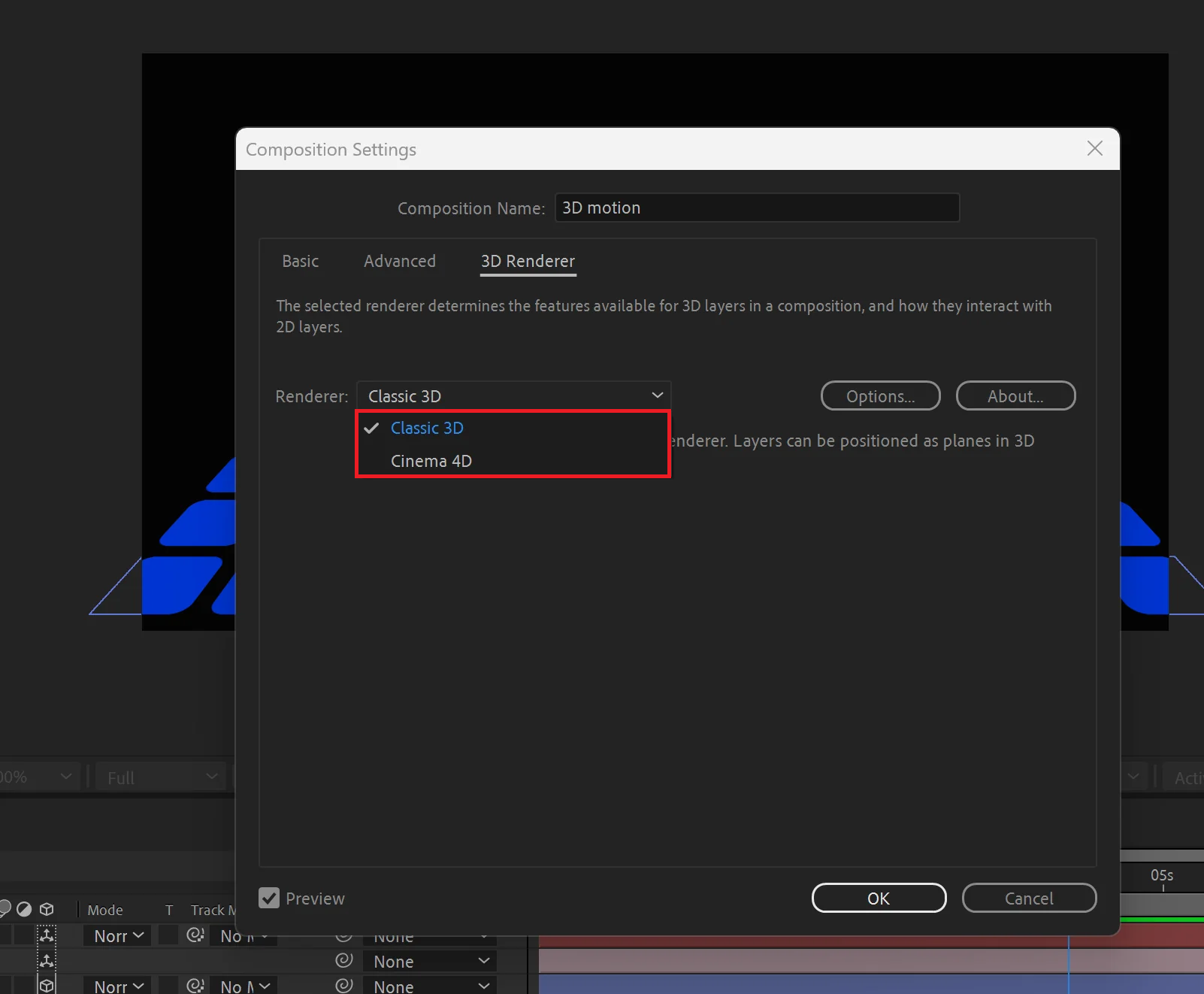
Task: Click parent pick whip spiral on middle layer row
Action: [344, 960]
